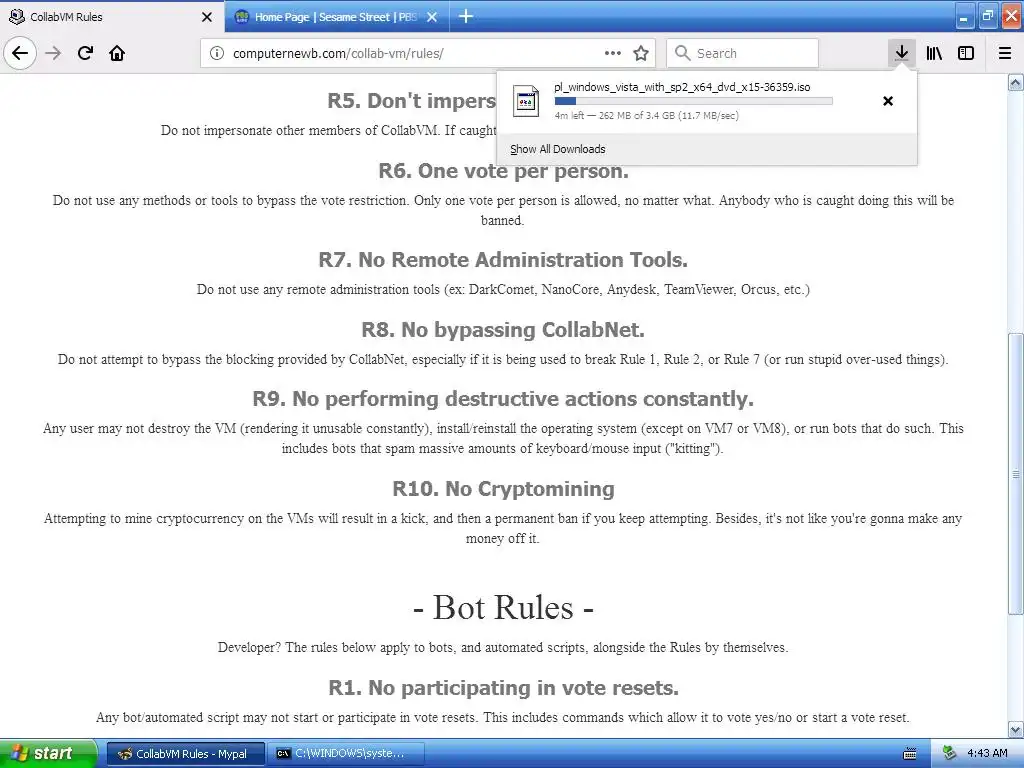Screen dimensions: 1024x768
Task: Click the R10 No Cryptomining heading
Action: [x=503, y=488]
